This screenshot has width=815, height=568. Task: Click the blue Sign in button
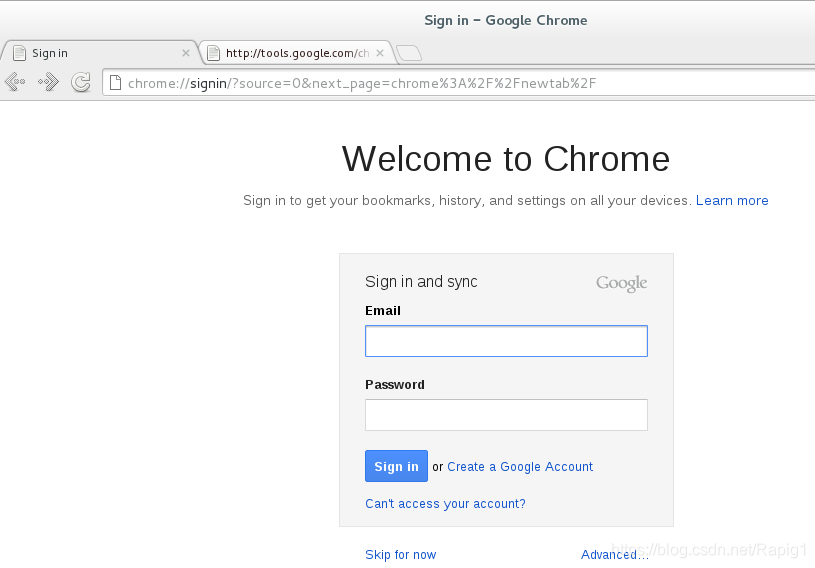(396, 466)
